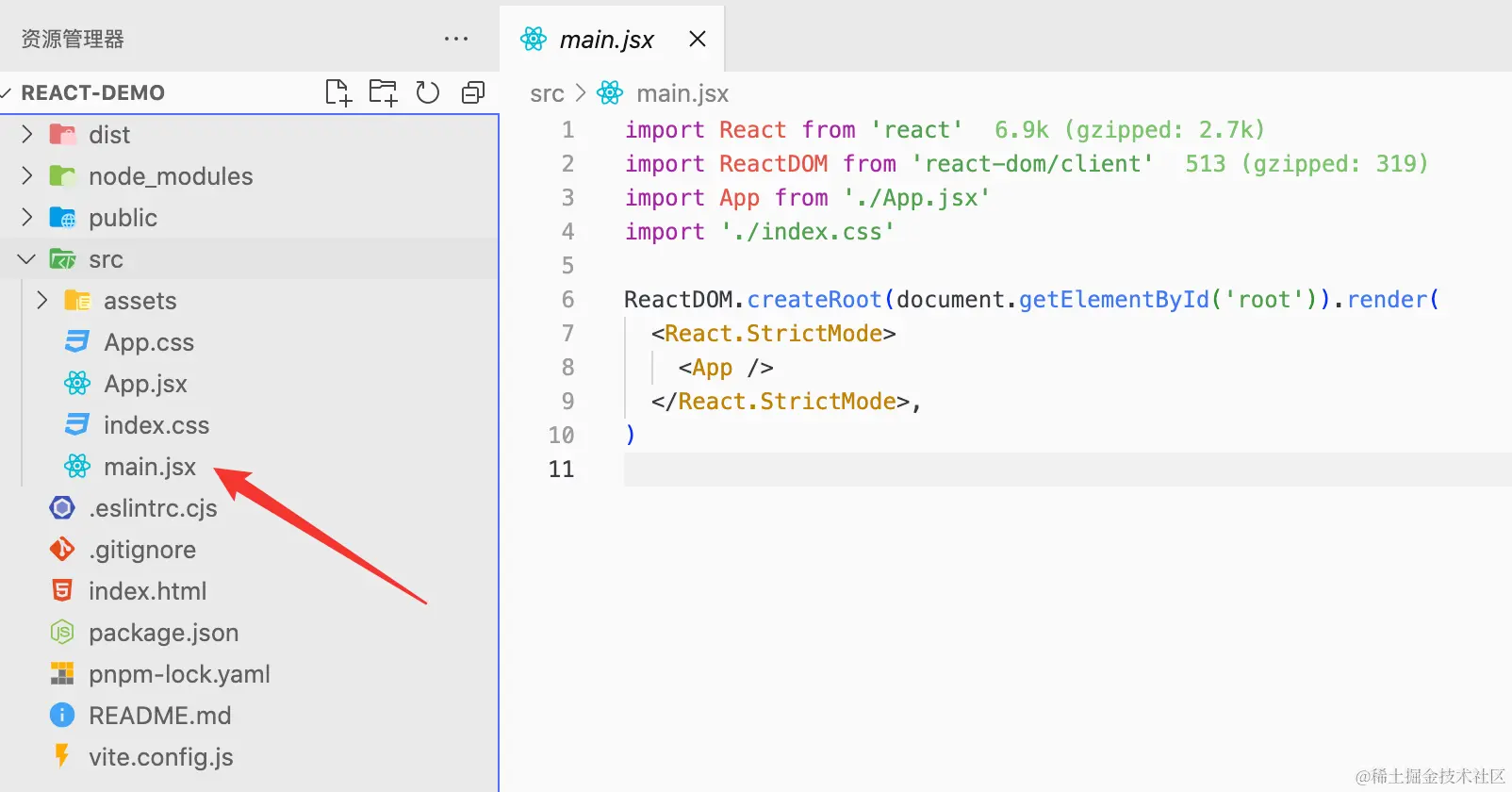Click the render call on line 6
Image resolution: width=1512 pixels, height=792 pixels.
[1387, 300]
